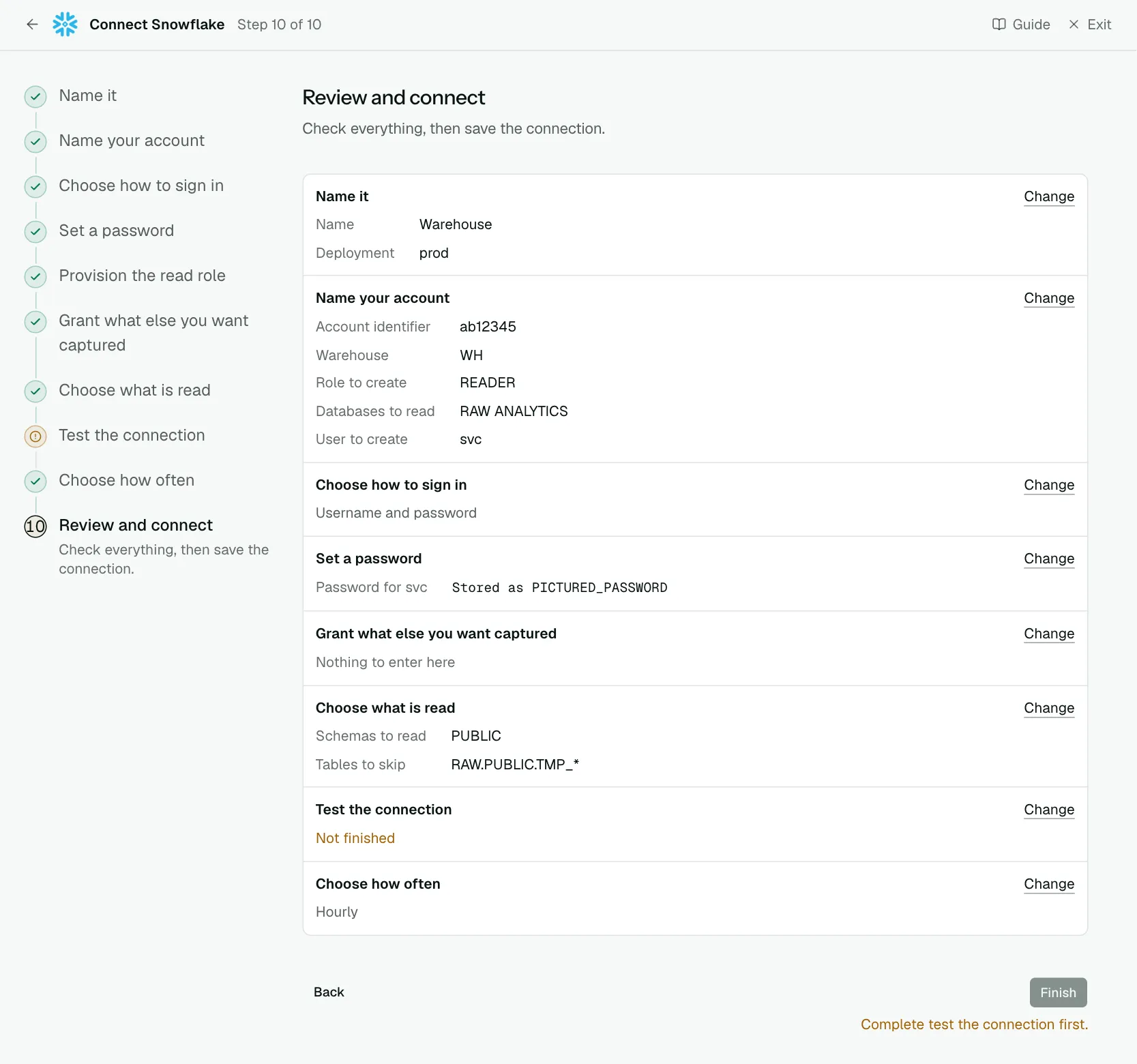Click checkmark icon beside Name your account step
1137x1064 pixels.
pyautogui.click(x=35, y=142)
